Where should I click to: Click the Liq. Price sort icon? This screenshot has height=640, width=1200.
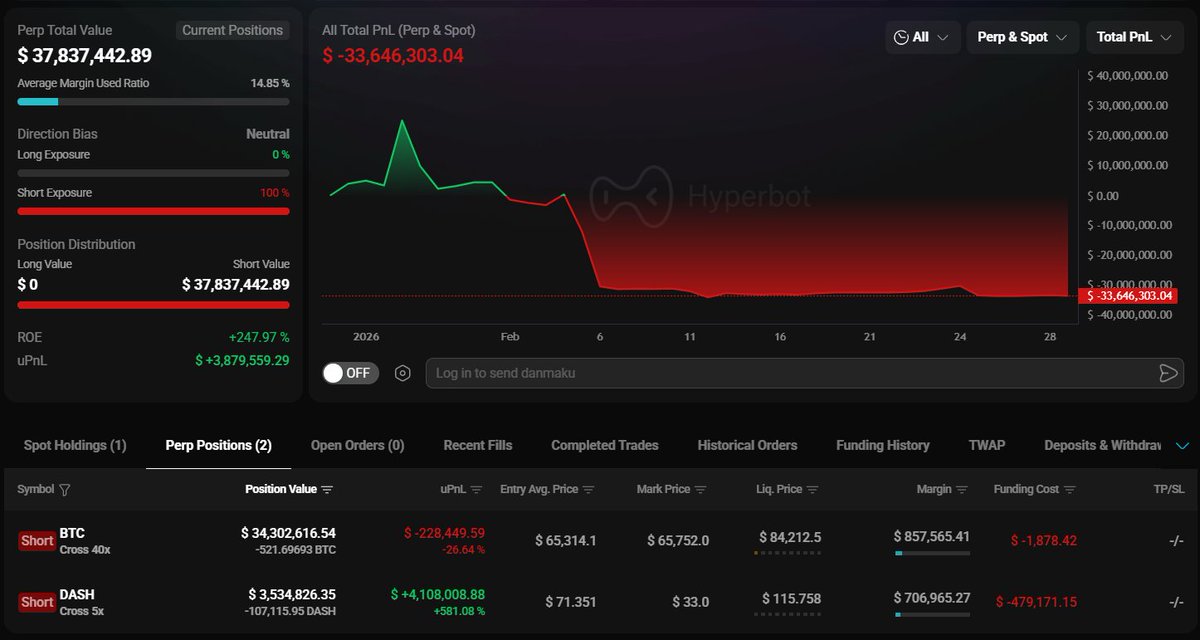812,490
